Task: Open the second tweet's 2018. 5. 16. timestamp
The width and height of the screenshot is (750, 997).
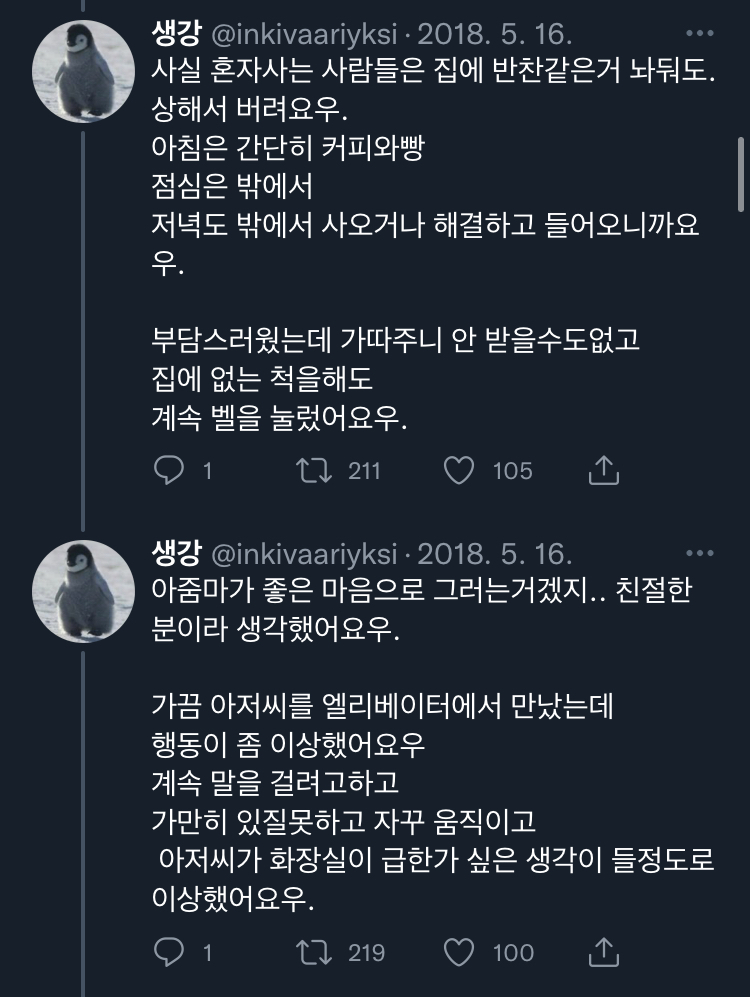Action: [x=492, y=553]
